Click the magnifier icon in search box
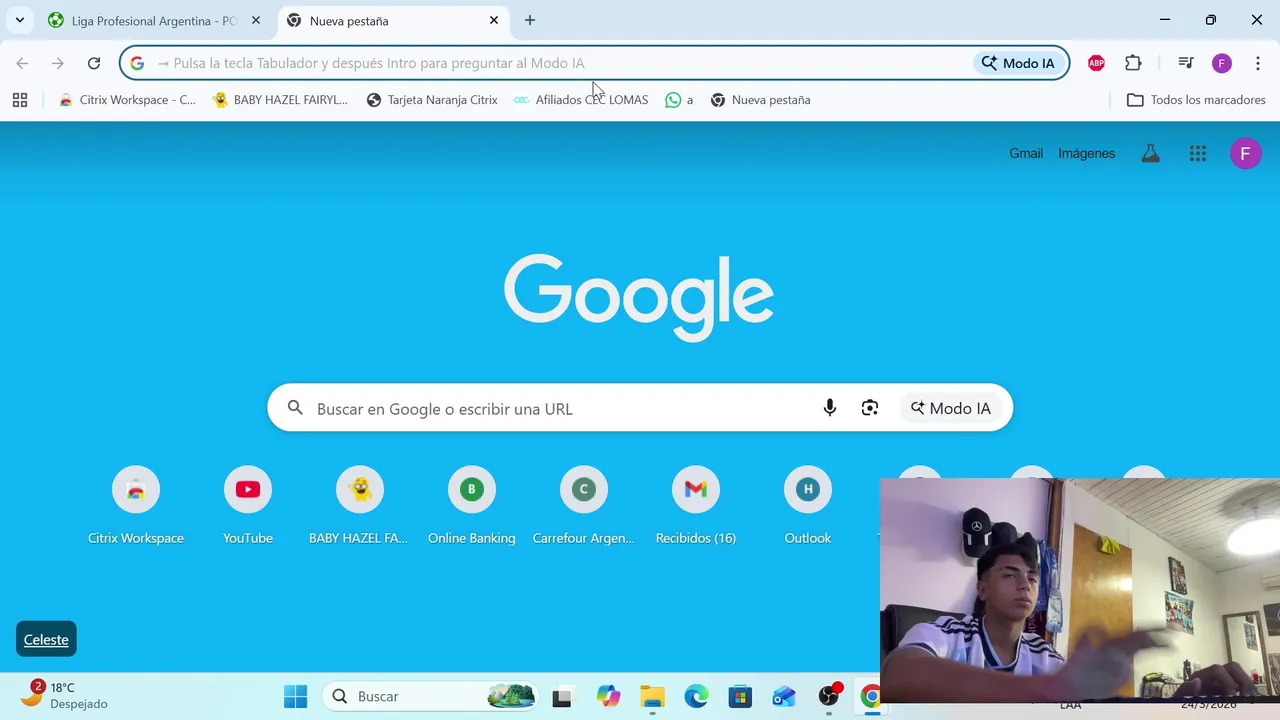The height and width of the screenshot is (720, 1280). 295,408
